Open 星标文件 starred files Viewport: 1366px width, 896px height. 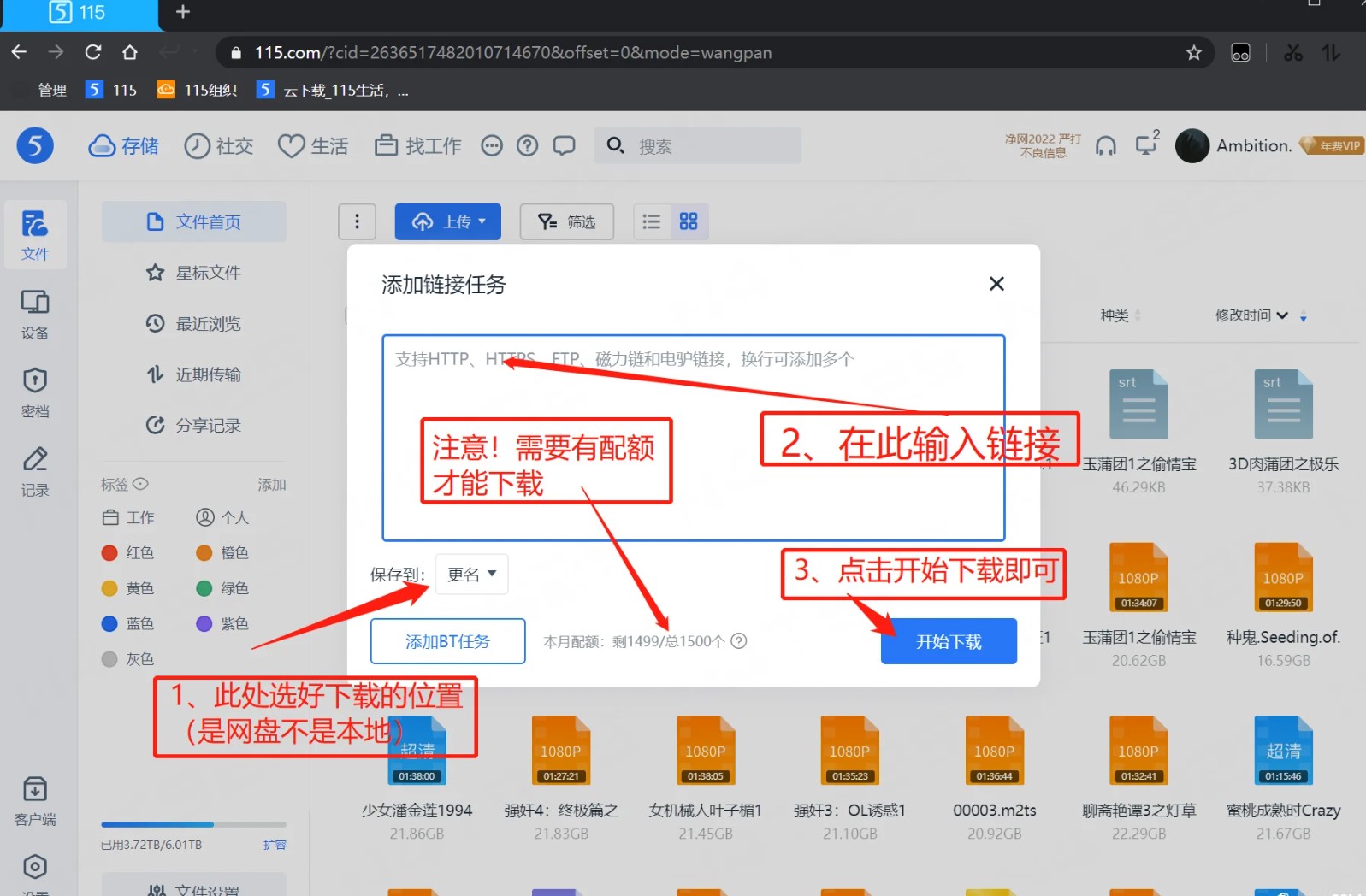[194, 273]
